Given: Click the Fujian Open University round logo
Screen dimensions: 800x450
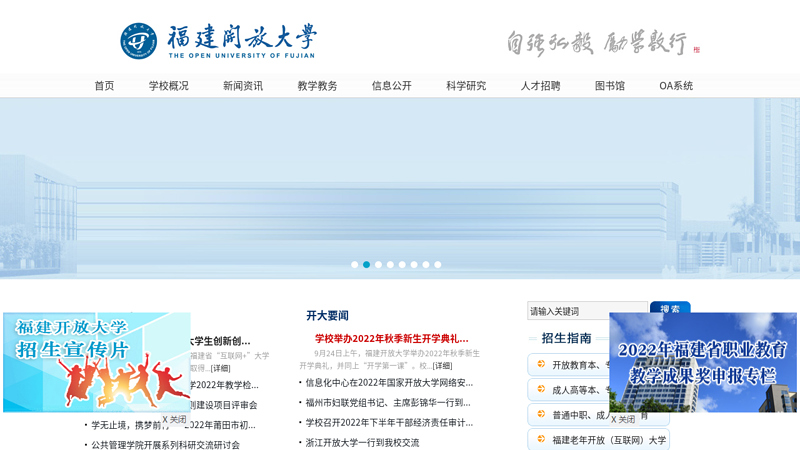Looking at the screenshot, I should click(x=138, y=41).
